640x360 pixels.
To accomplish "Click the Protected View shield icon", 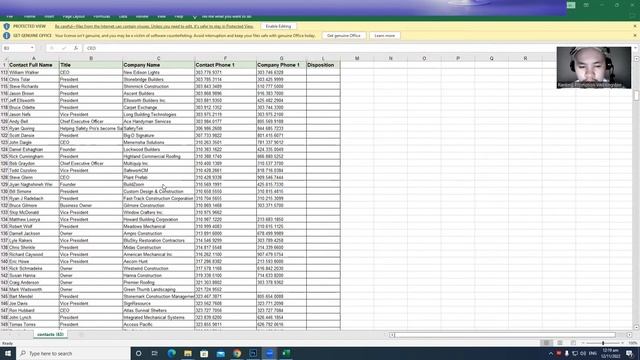I will [x=7, y=26].
